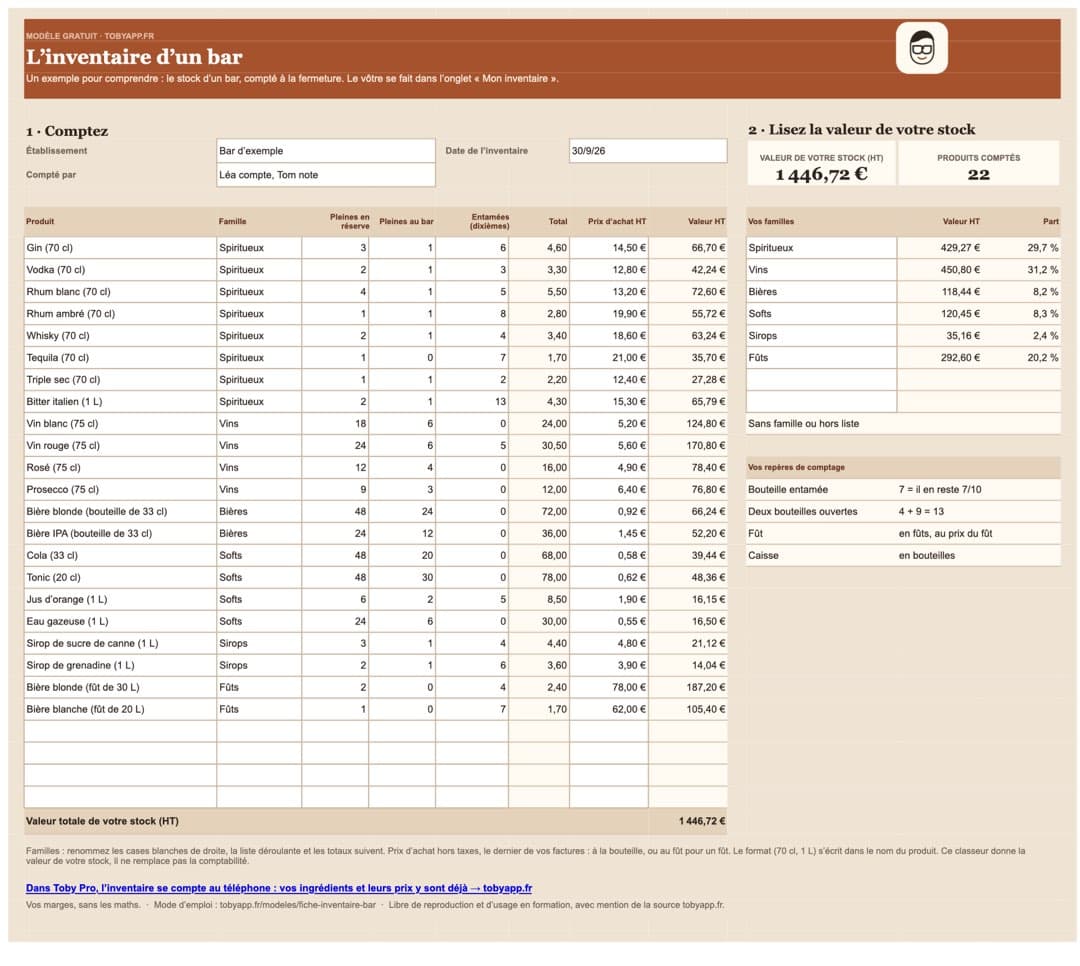Click the Tonic 'Pleines au bar' value 30
The height and width of the screenshot is (966, 1080).
point(402,578)
